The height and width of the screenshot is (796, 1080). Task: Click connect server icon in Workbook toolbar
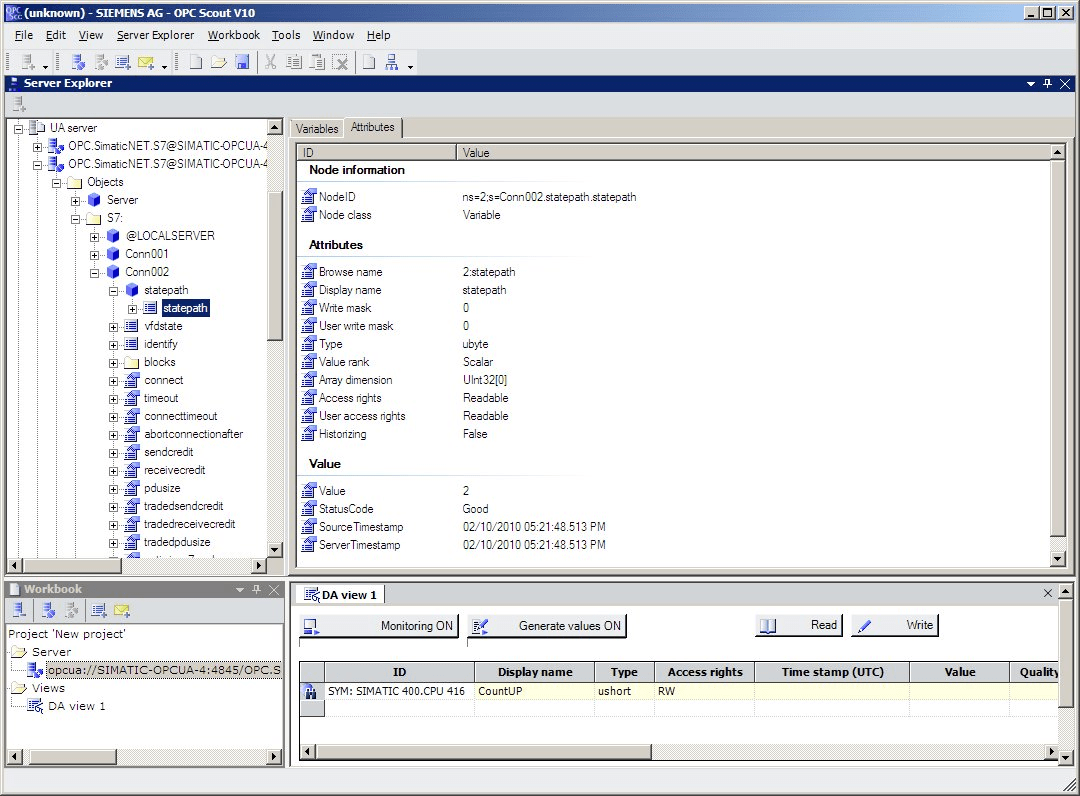[48, 610]
